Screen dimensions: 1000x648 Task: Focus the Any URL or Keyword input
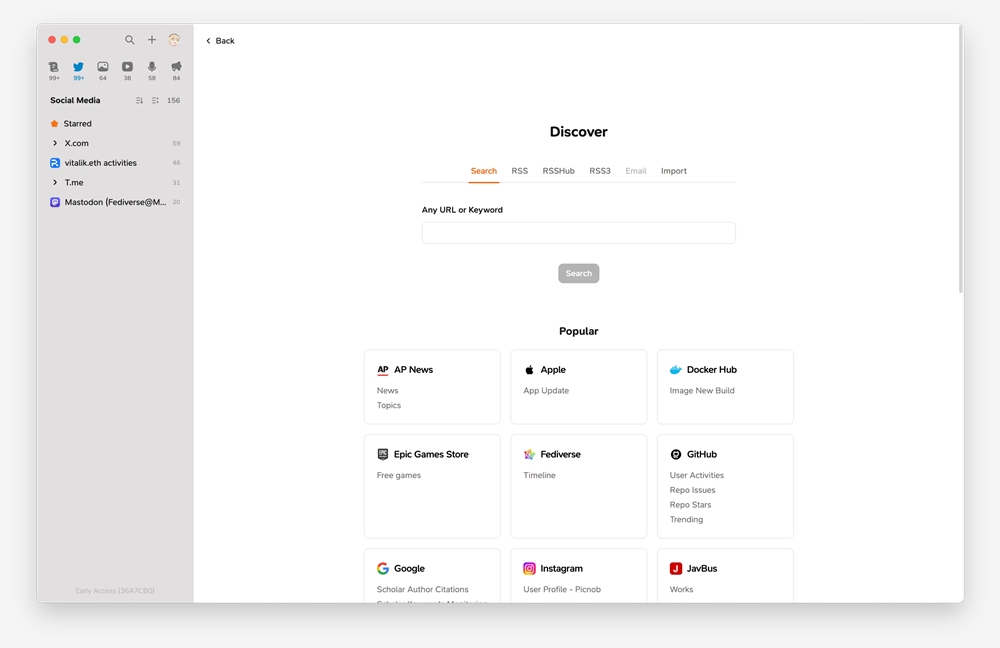pyautogui.click(x=578, y=233)
